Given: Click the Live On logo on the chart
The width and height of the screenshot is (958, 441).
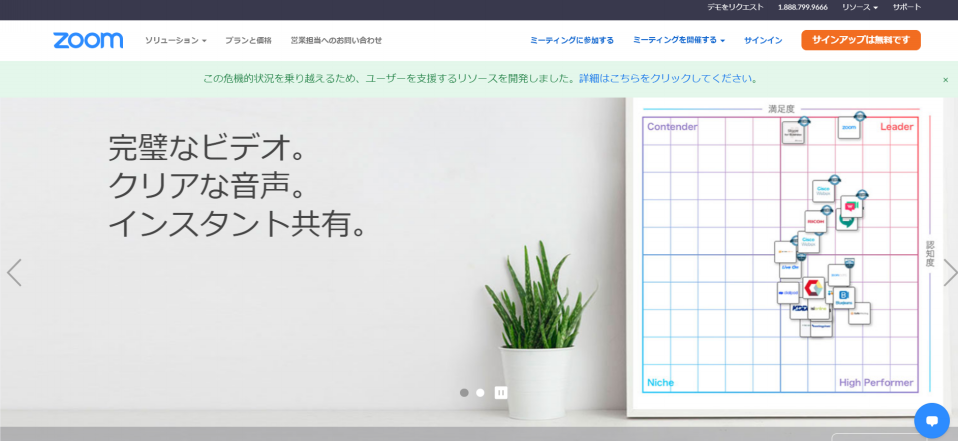Looking at the screenshot, I should pos(791,268).
